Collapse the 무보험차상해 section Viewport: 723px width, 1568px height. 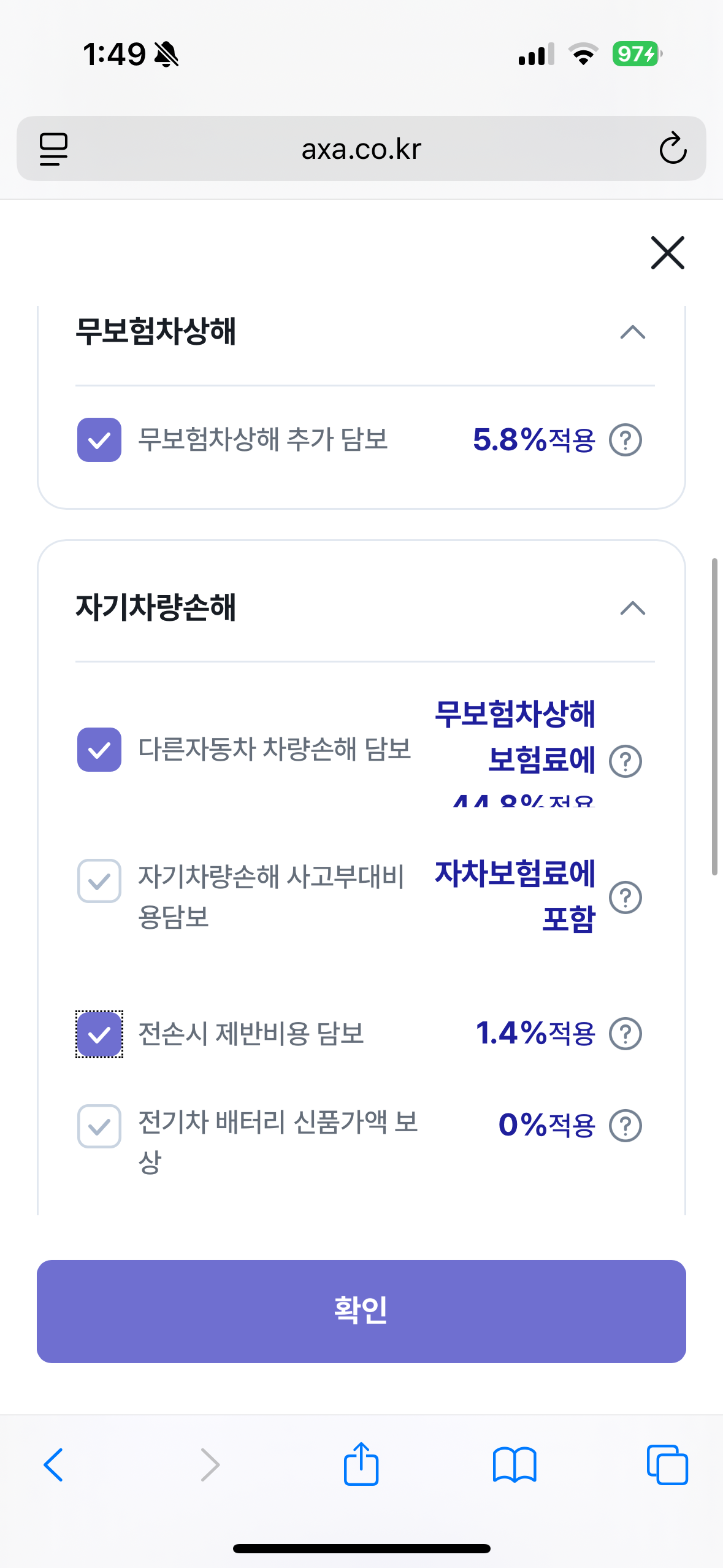[632, 332]
